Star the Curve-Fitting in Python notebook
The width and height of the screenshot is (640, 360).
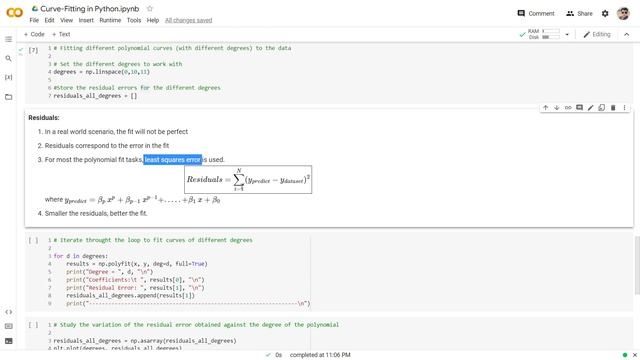point(150,9)
